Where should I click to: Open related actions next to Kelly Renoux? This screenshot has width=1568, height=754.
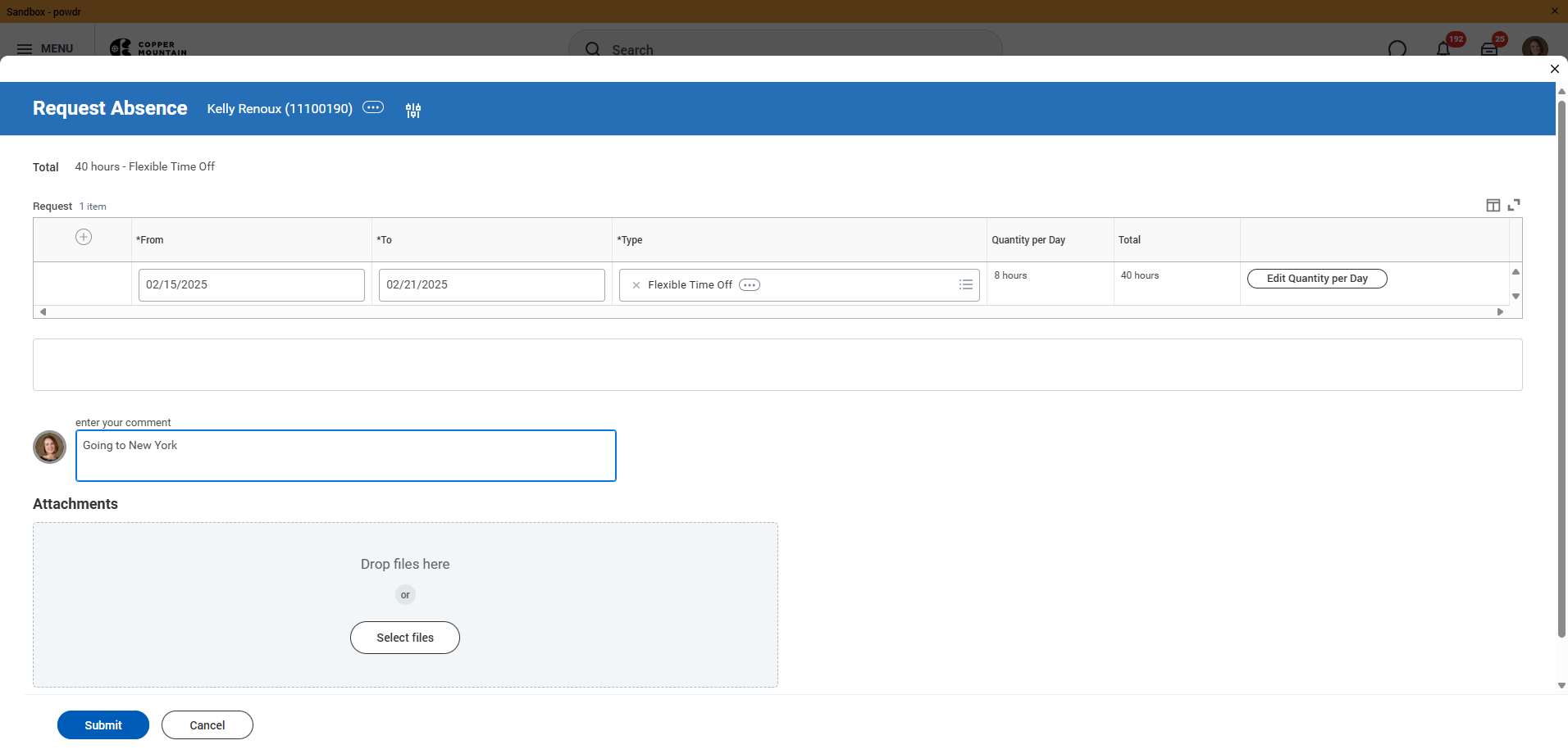point(373,107)
